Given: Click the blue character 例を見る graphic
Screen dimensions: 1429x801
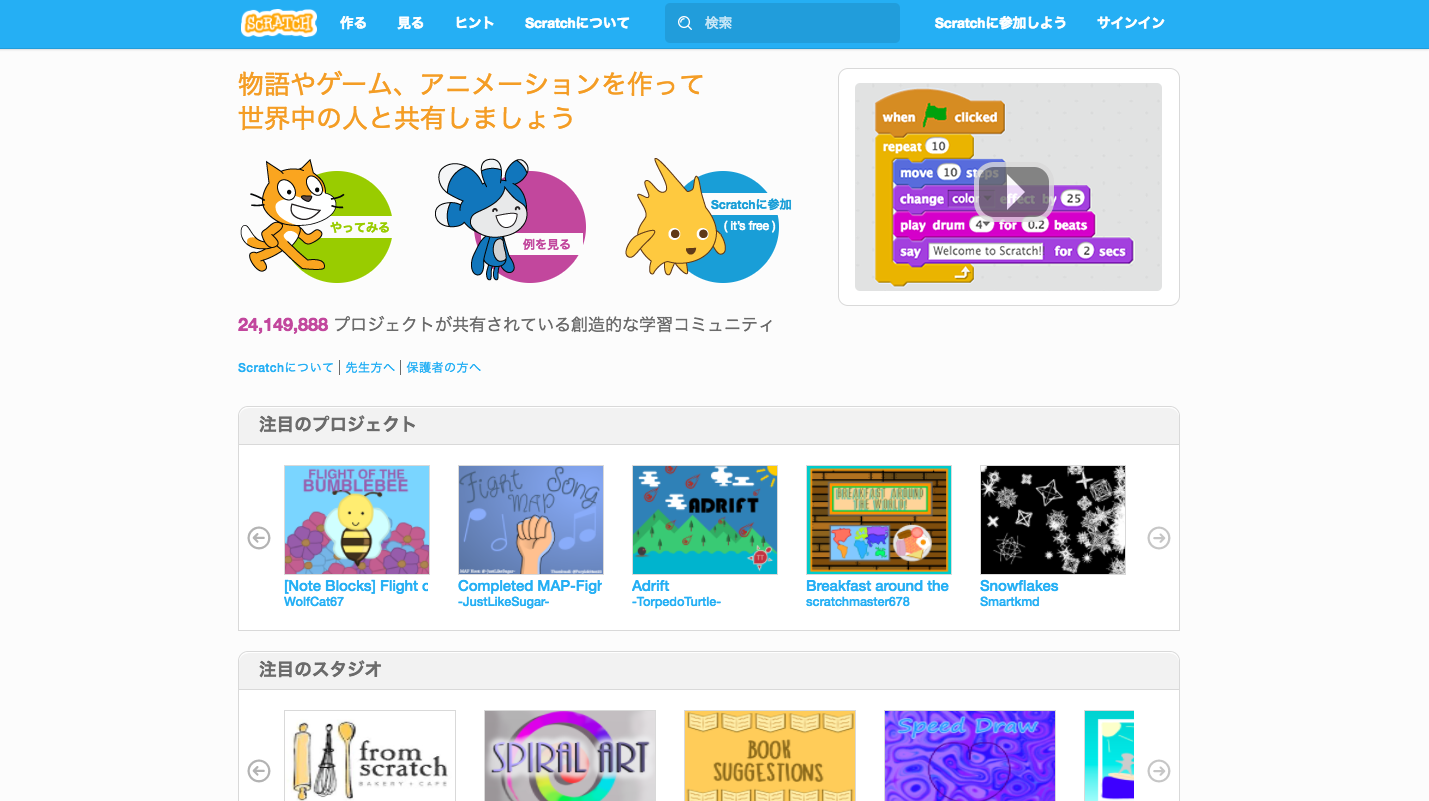Looking at the screenshot, I should click(x=510, y=220).
